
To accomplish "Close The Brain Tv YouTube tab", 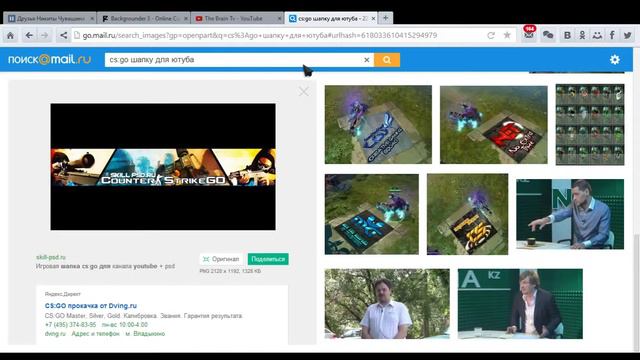I will 280,19.
